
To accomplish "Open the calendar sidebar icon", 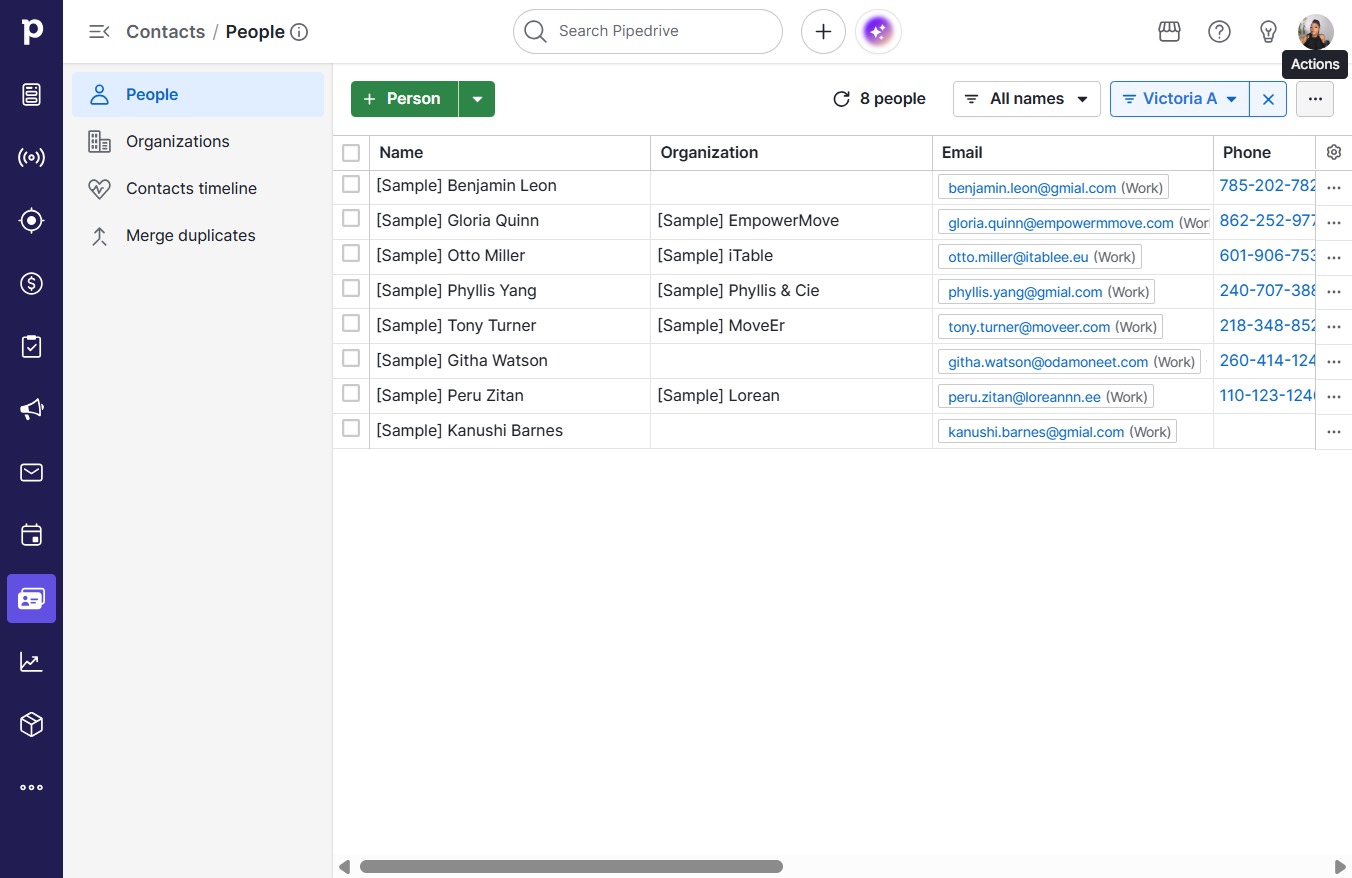I will (32, 536).
